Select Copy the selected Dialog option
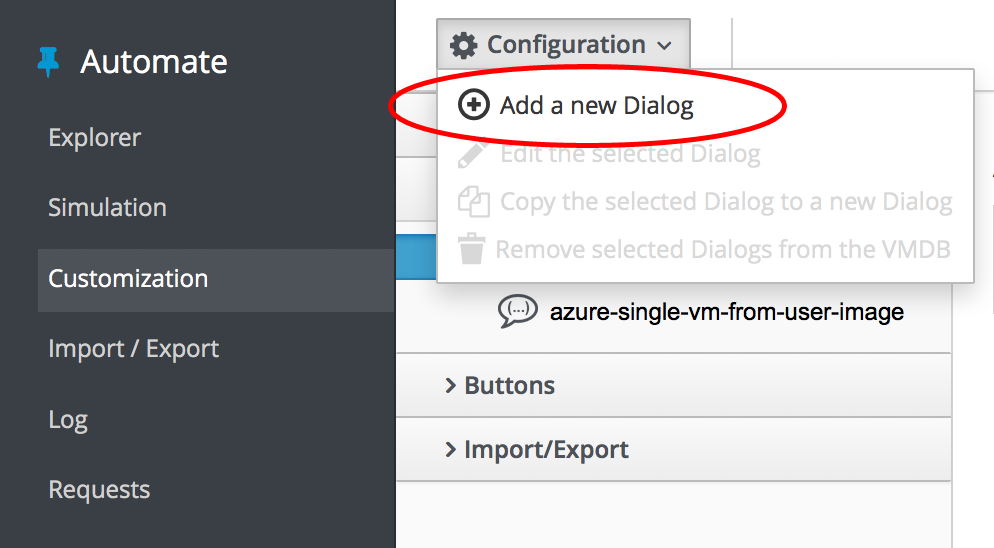The height and width of the screenshot is (548, 994). 725,202
